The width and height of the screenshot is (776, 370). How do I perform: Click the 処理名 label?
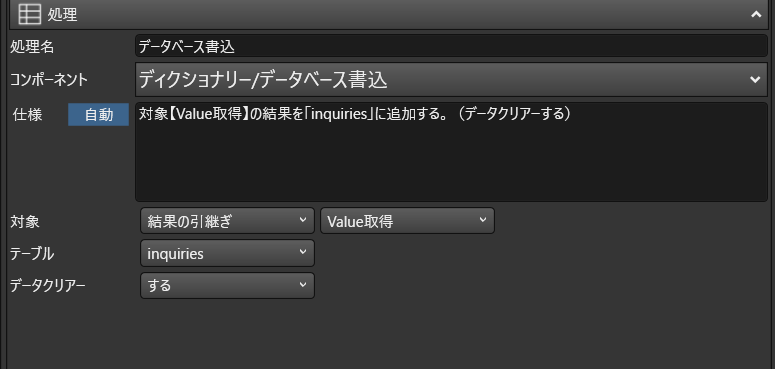tap(32, 47)
